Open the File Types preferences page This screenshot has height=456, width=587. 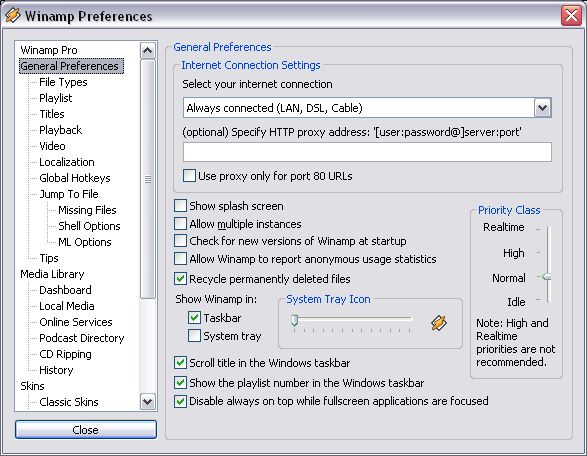63,82
